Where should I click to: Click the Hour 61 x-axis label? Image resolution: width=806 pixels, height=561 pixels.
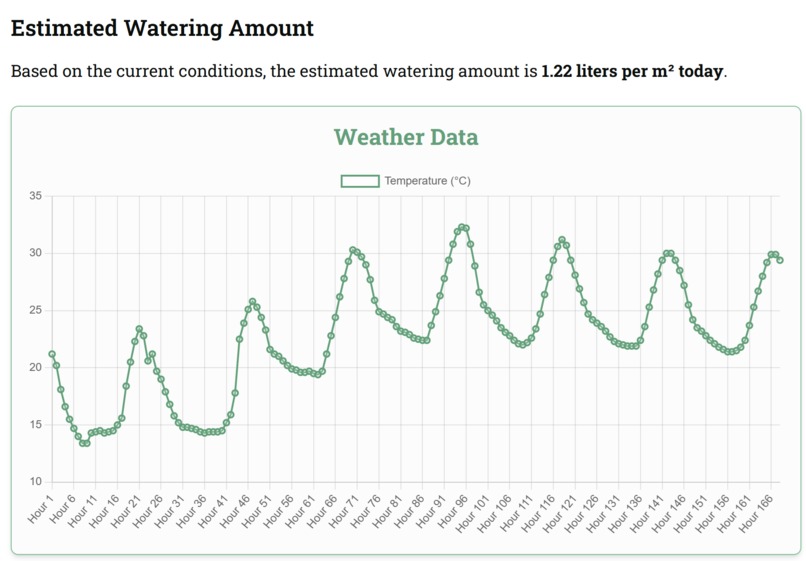[300, 511]
